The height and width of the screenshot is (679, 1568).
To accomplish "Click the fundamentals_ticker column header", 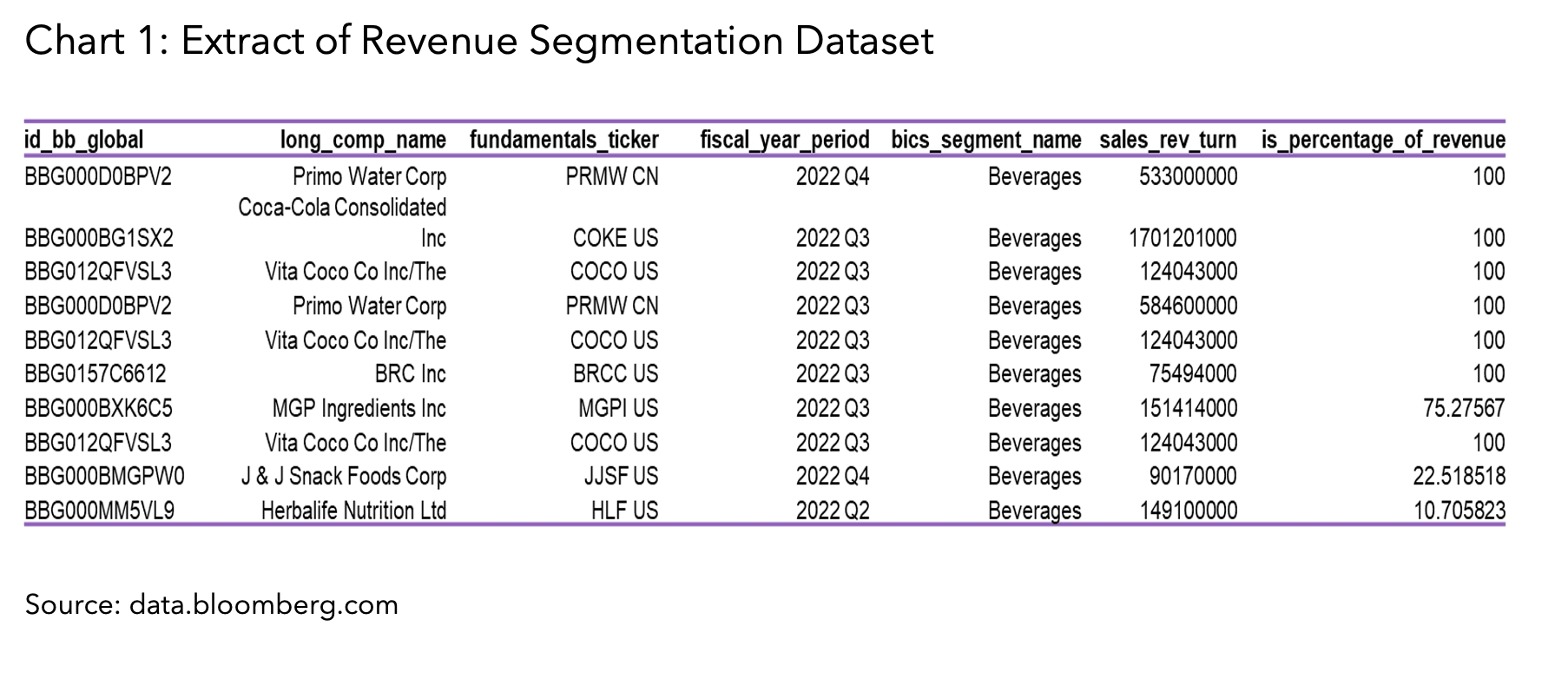I will [564, 140].
